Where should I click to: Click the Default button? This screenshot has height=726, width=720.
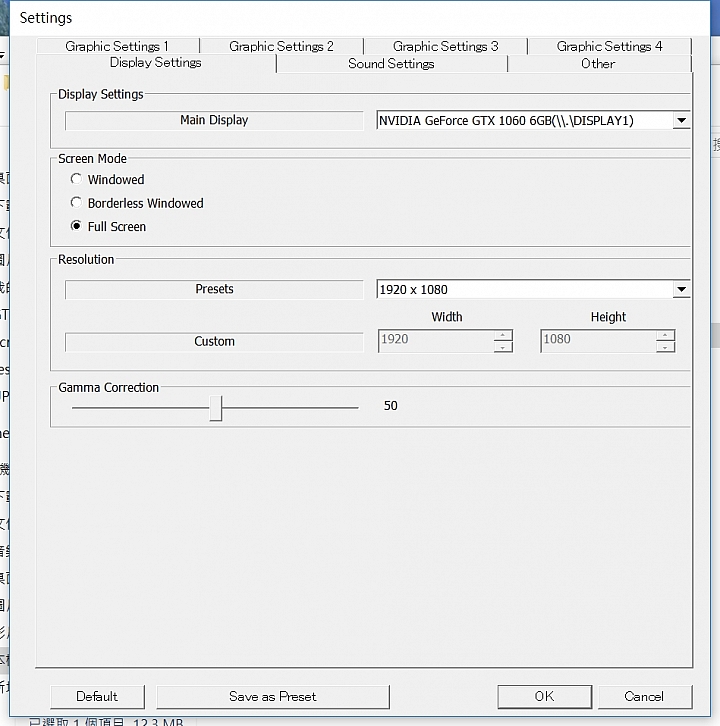pyautogui.click(x=97, y=696)
